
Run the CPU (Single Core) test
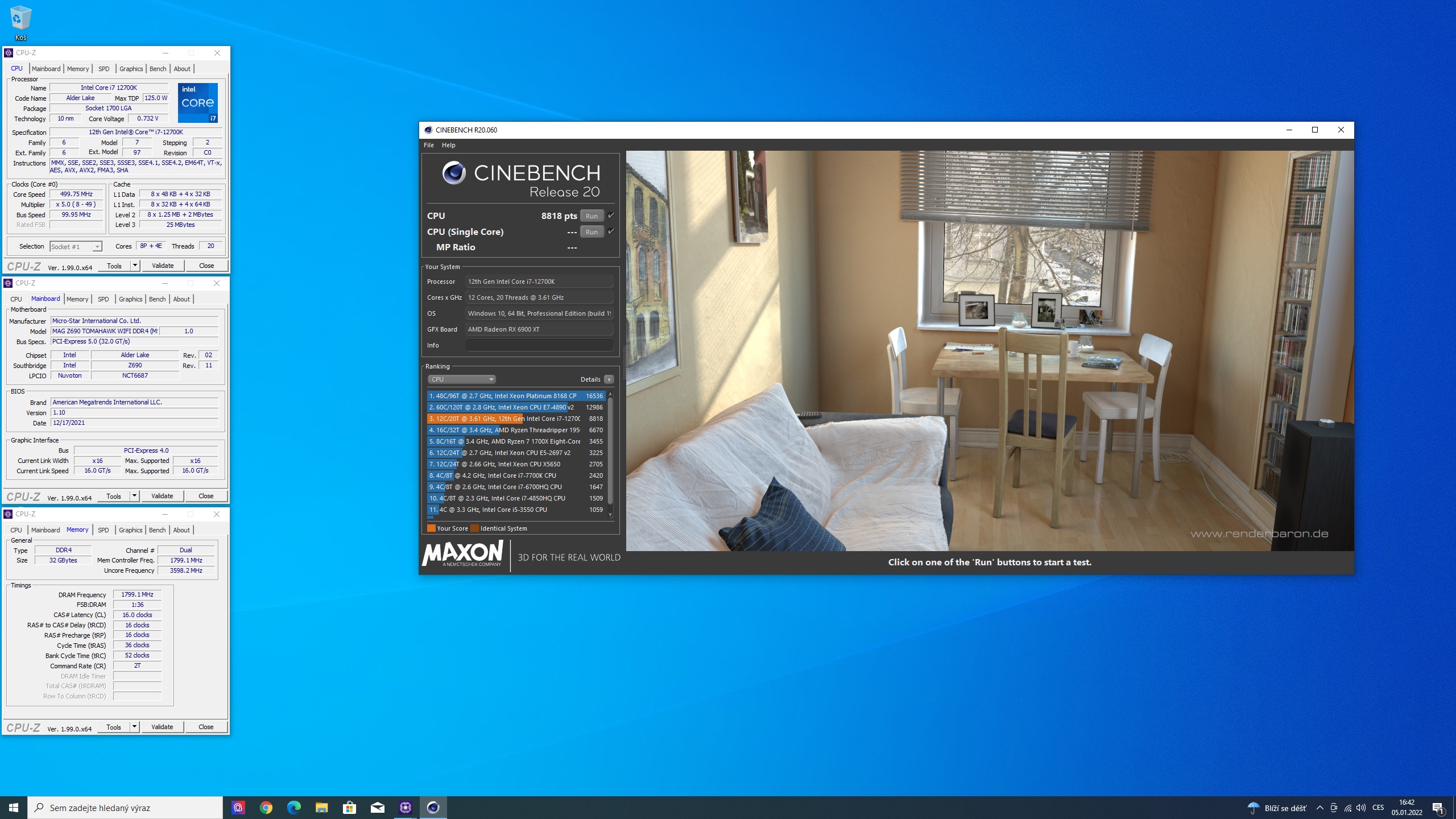coord(592,231)
